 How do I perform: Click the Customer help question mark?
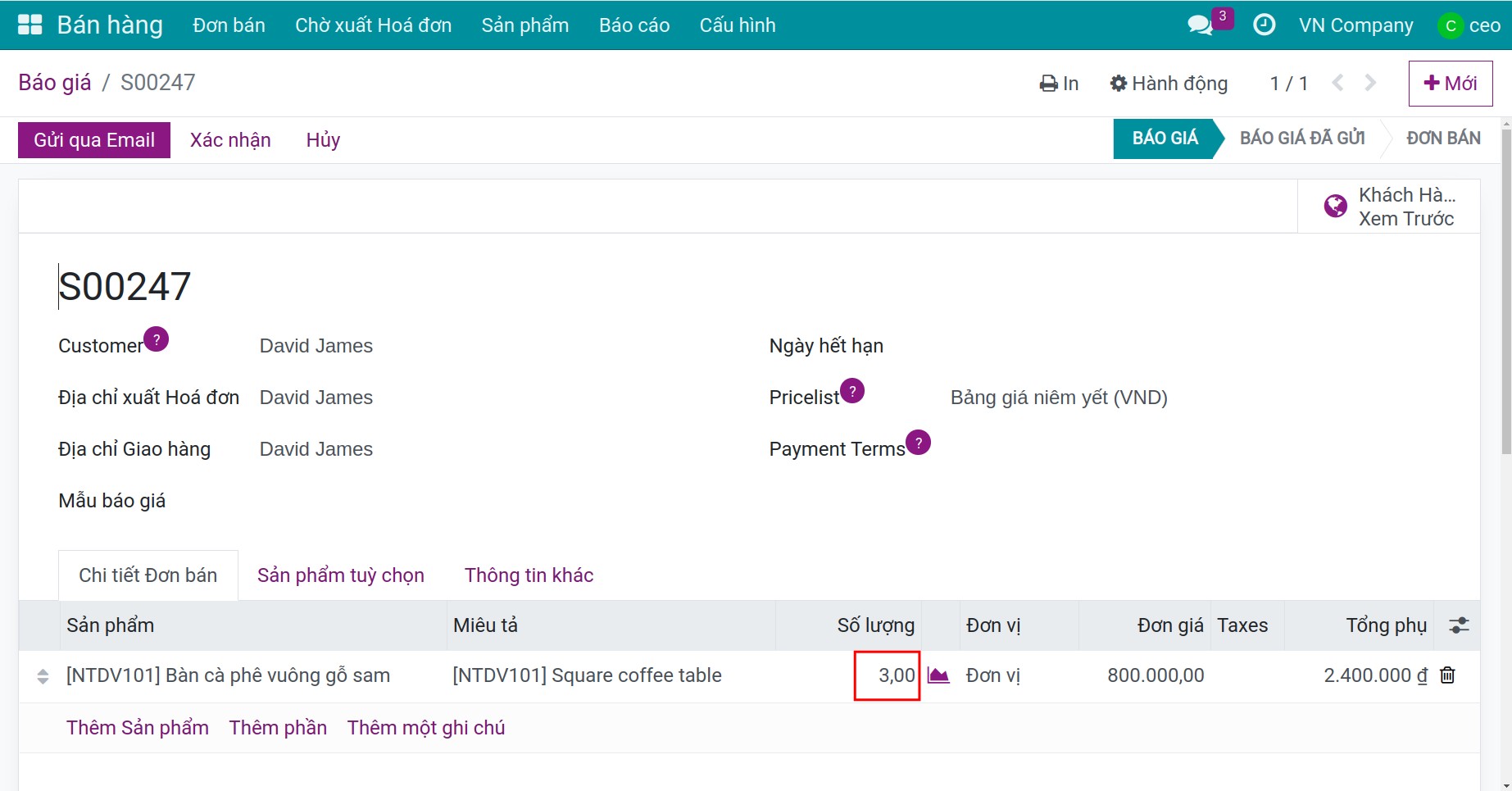156,339
